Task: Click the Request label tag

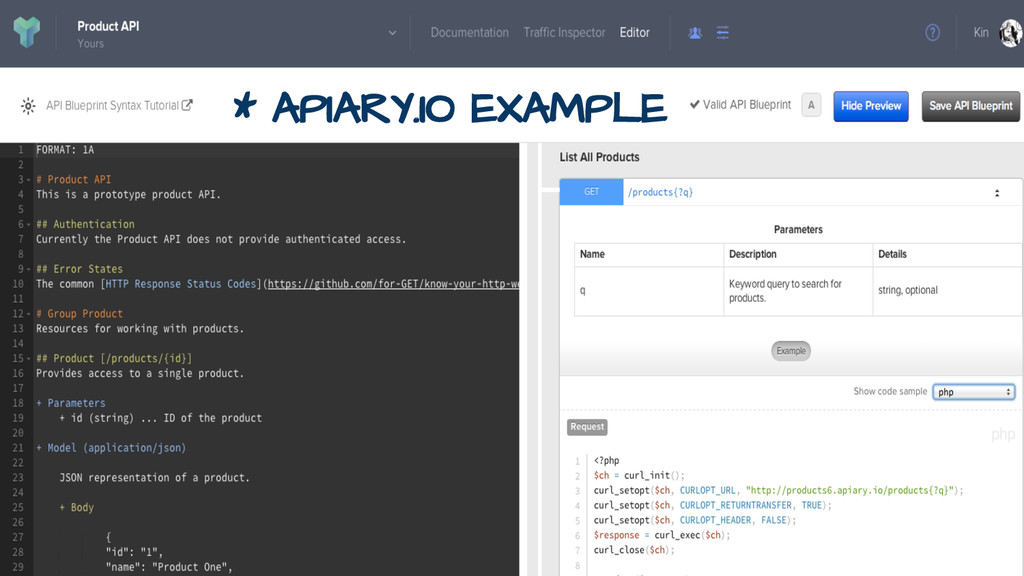Action: 587,427
